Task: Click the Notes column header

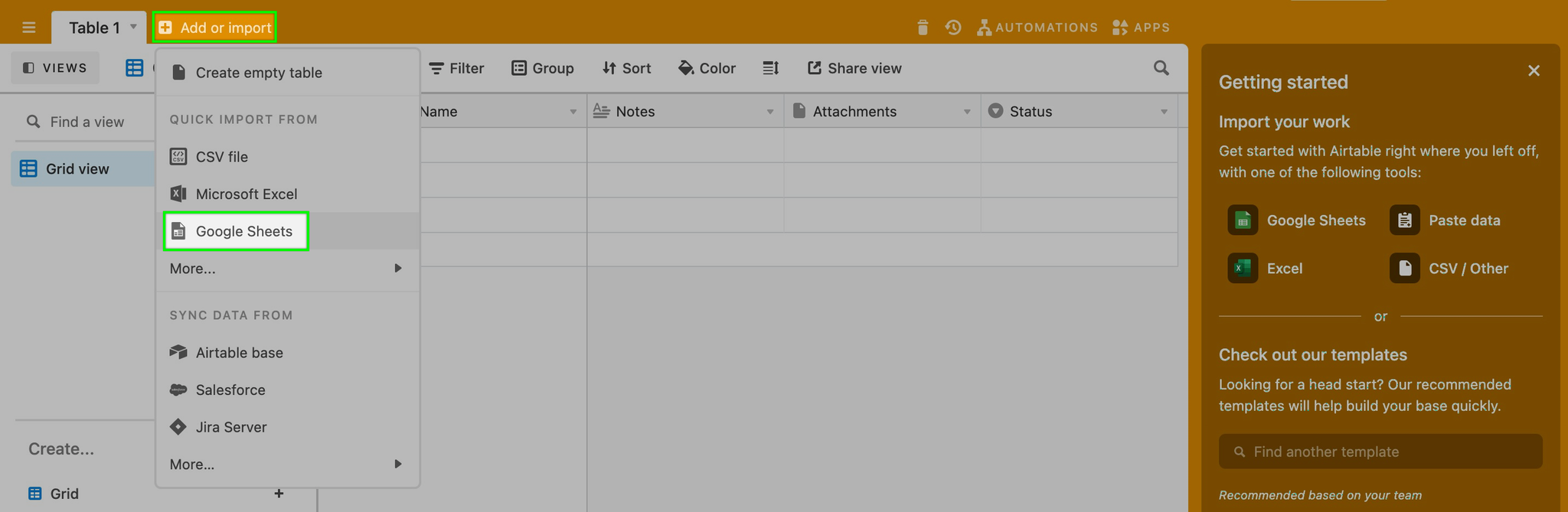Action: [x=685, y=112]
